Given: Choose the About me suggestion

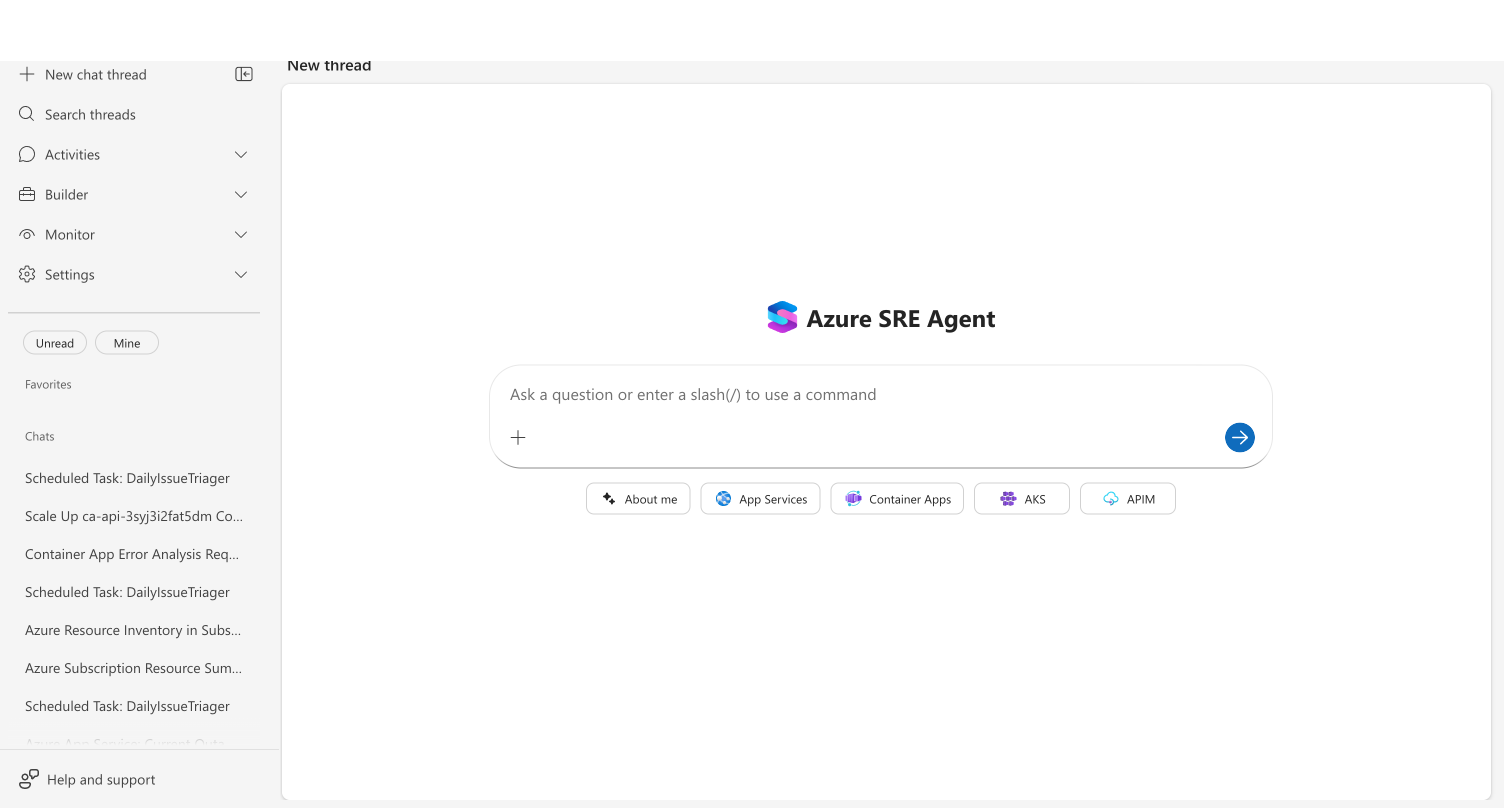Looking at the screenshot, I should point(638,499).
